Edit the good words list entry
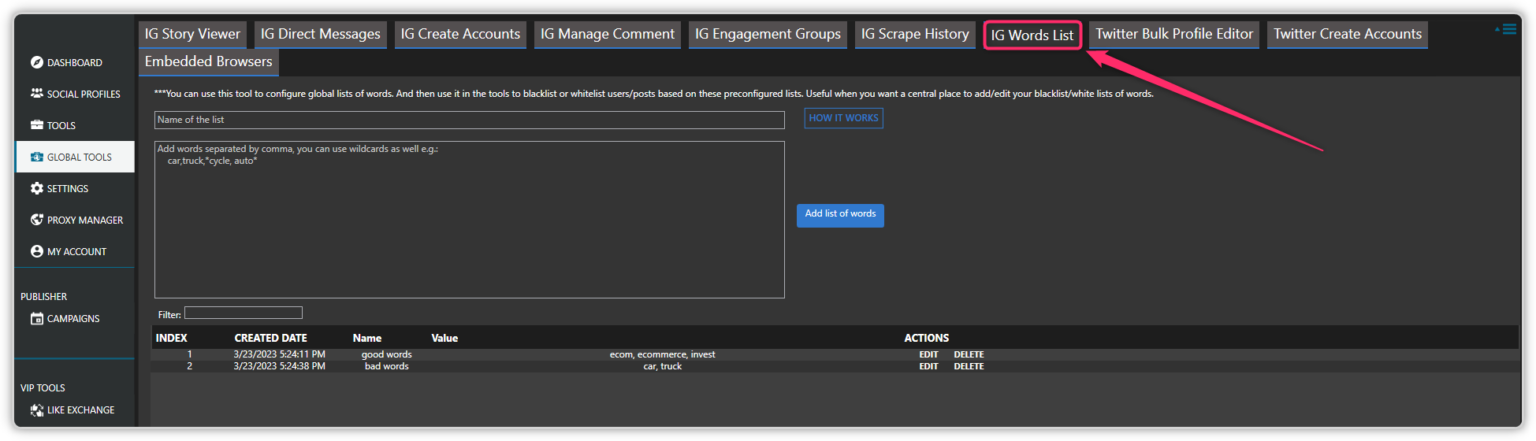This screenshot has width=1536, height=441. pyautogui.click(x=928, y=354)
